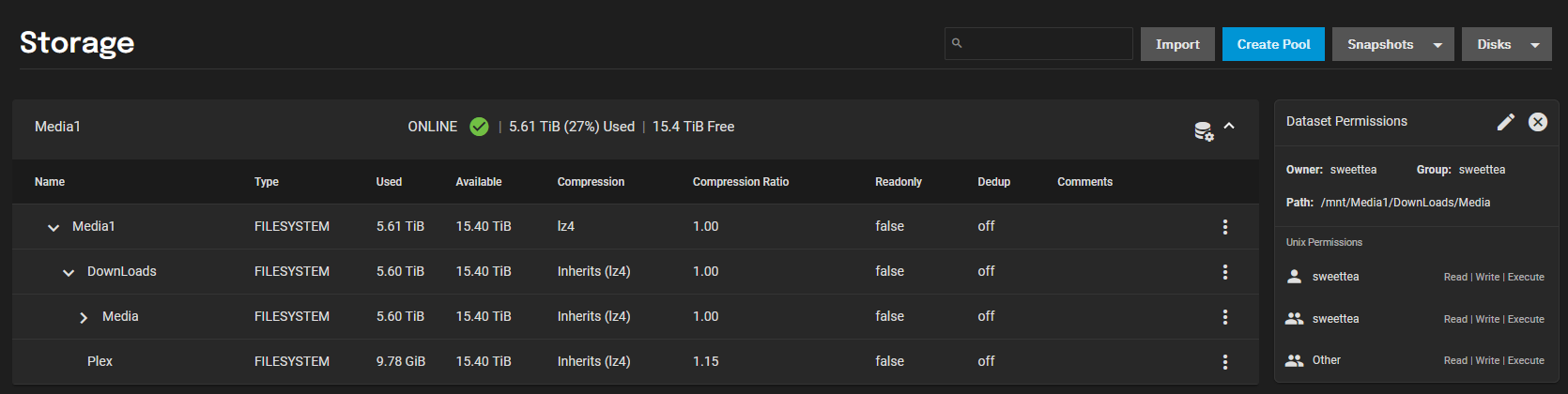Expand the Media dataset tree row
The image size is (1568, 394).
click(x=84, y=317)
